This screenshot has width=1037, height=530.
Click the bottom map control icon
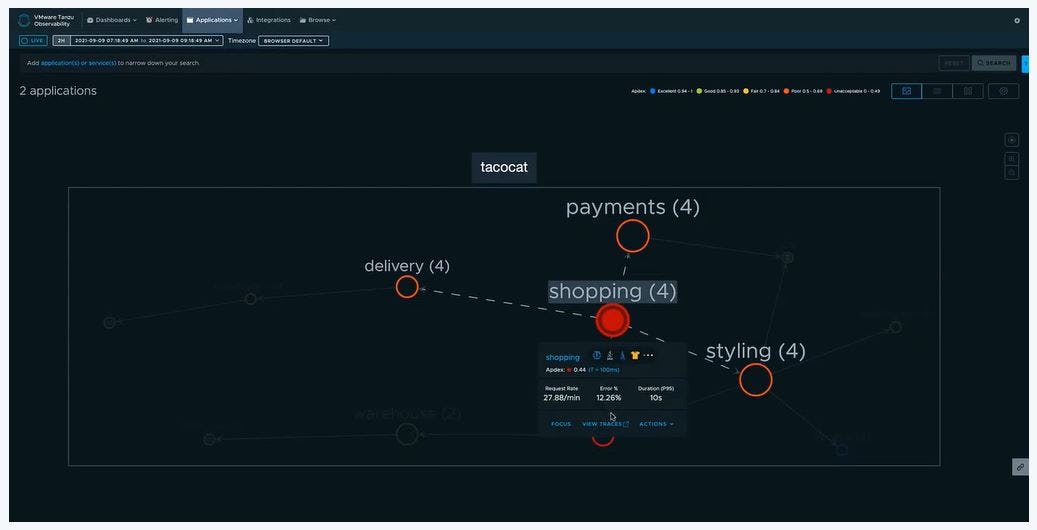pyautogui.click(x=1011, y=172)
